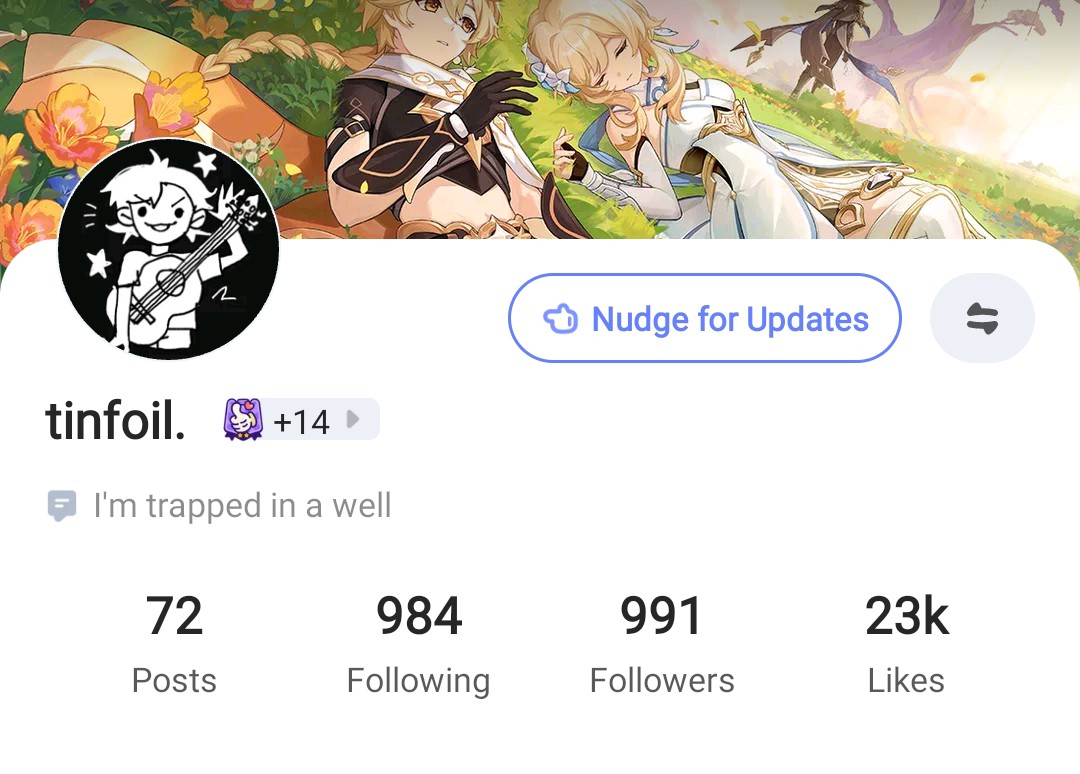1080x774 pixels.
Task: Open the 72 posts count
Action: [174, 616]
